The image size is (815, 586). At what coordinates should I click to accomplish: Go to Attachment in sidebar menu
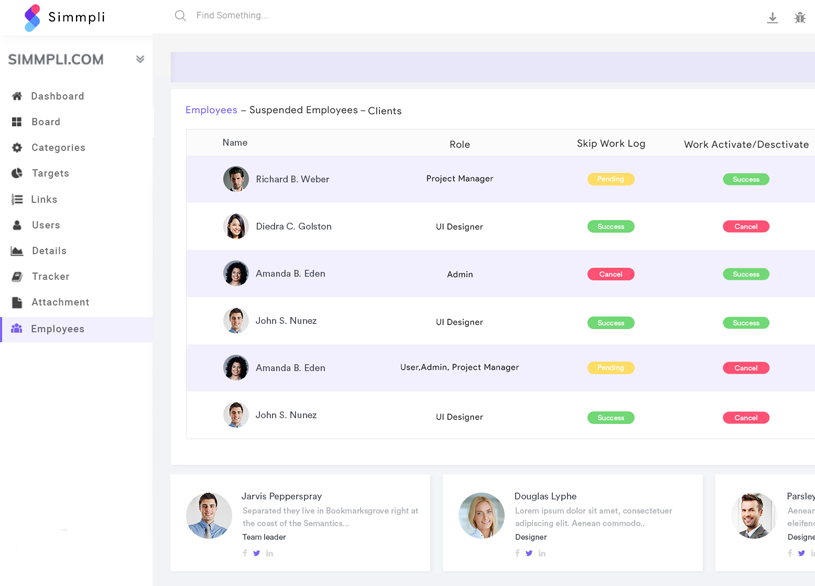coord(60,302)
